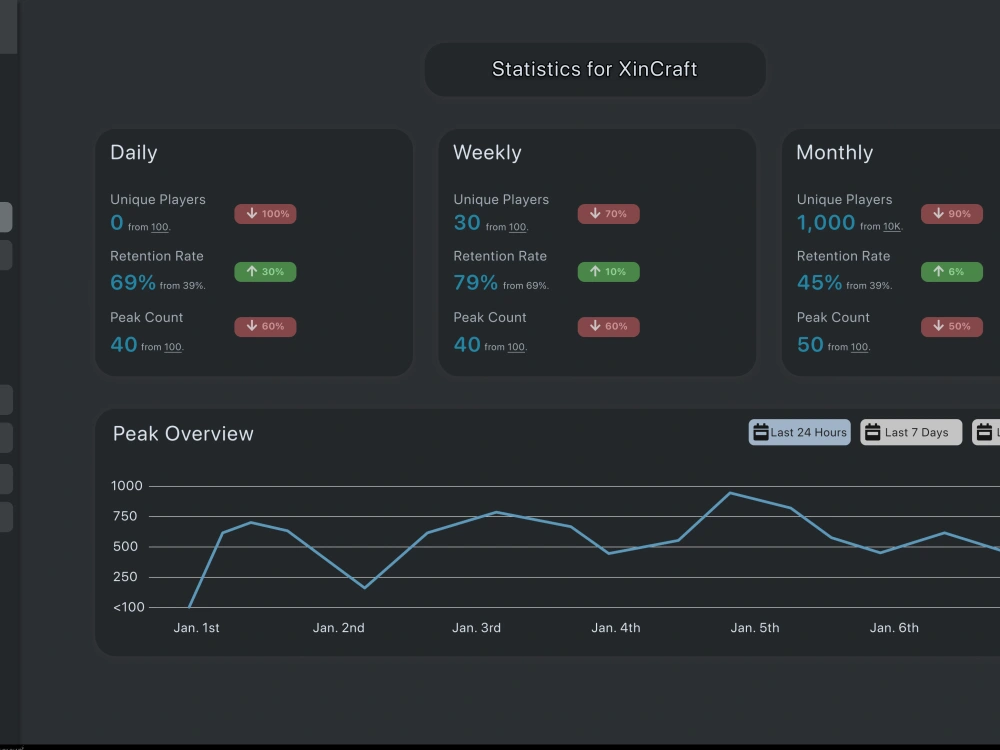Click the Jan. 6th axis label
Viewport: 1000px width, 750px height.
coord(894,628)
